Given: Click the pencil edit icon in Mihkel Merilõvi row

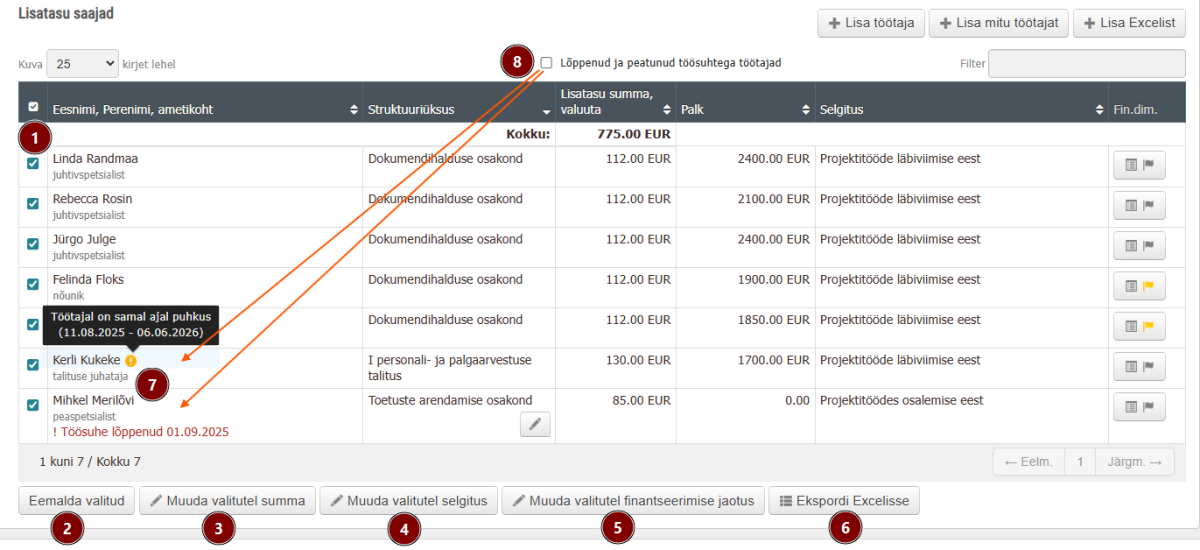Looking at the screenshot, I should point(535,425).
